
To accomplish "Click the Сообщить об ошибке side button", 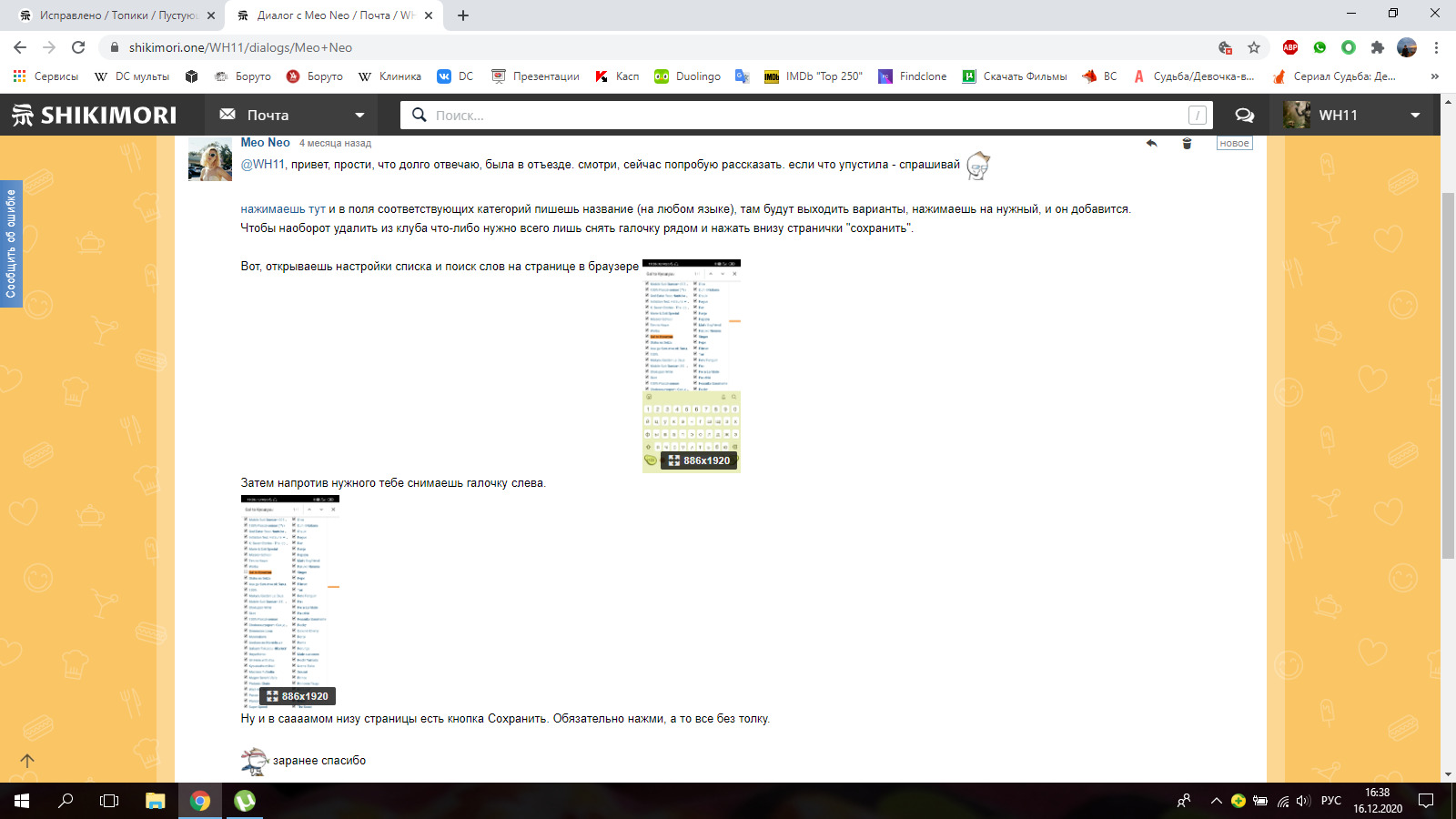I will [11, 244].
